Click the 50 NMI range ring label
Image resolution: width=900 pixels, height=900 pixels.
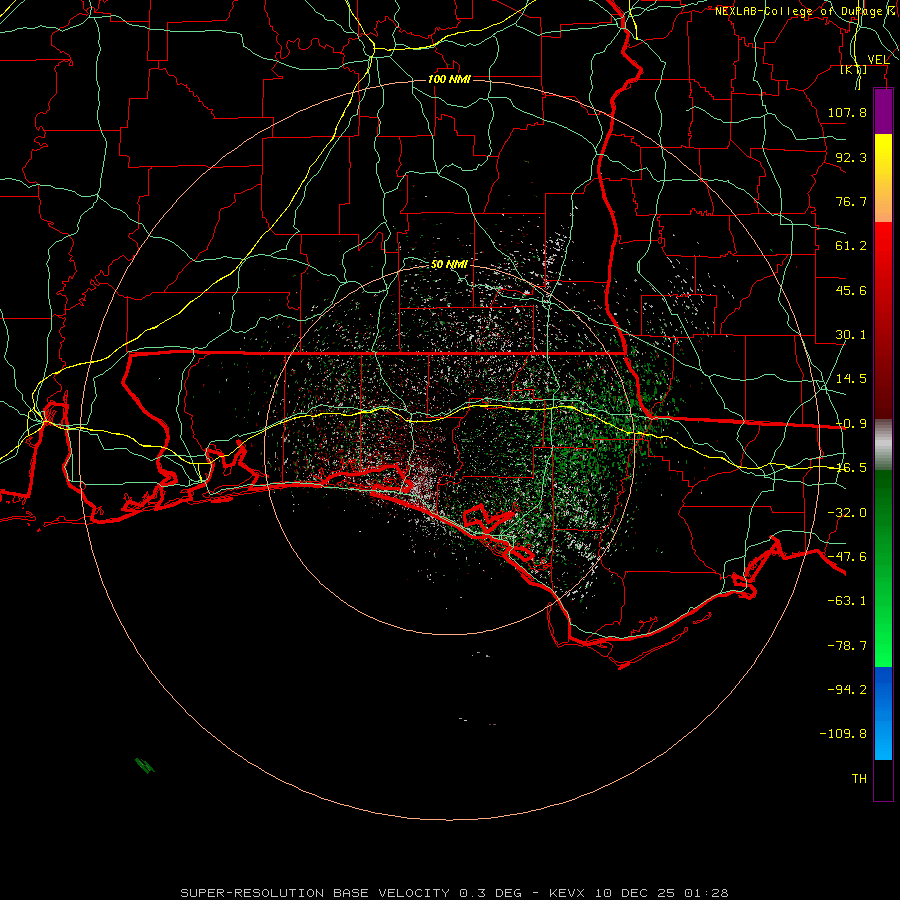[449, 264]
